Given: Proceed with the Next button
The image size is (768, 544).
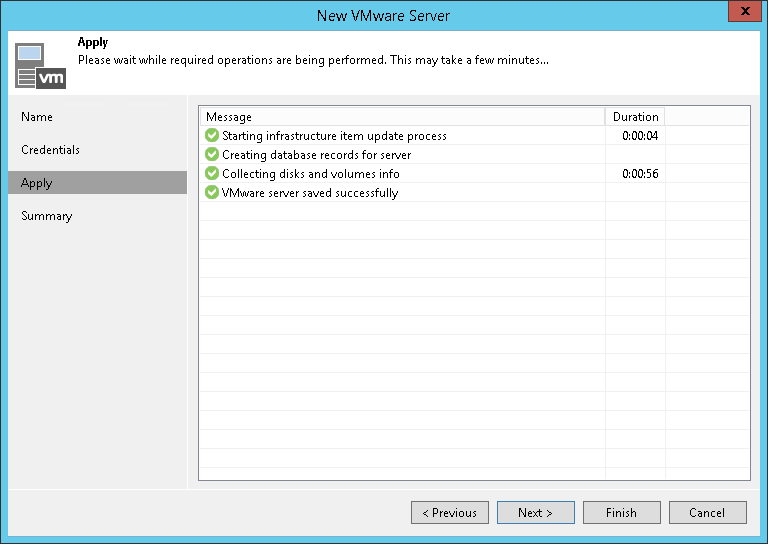Looking at the screenshot, I should 536,513.
